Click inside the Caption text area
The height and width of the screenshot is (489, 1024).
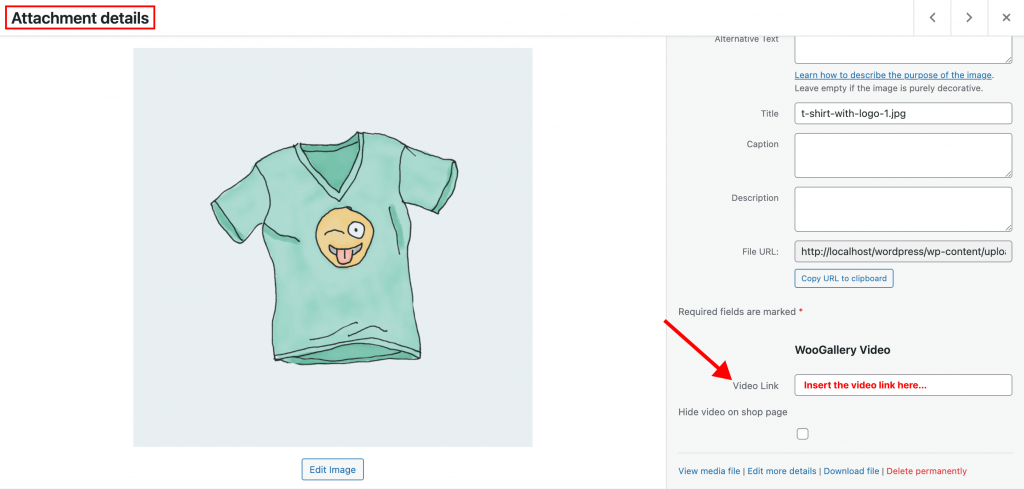point(903,155)
